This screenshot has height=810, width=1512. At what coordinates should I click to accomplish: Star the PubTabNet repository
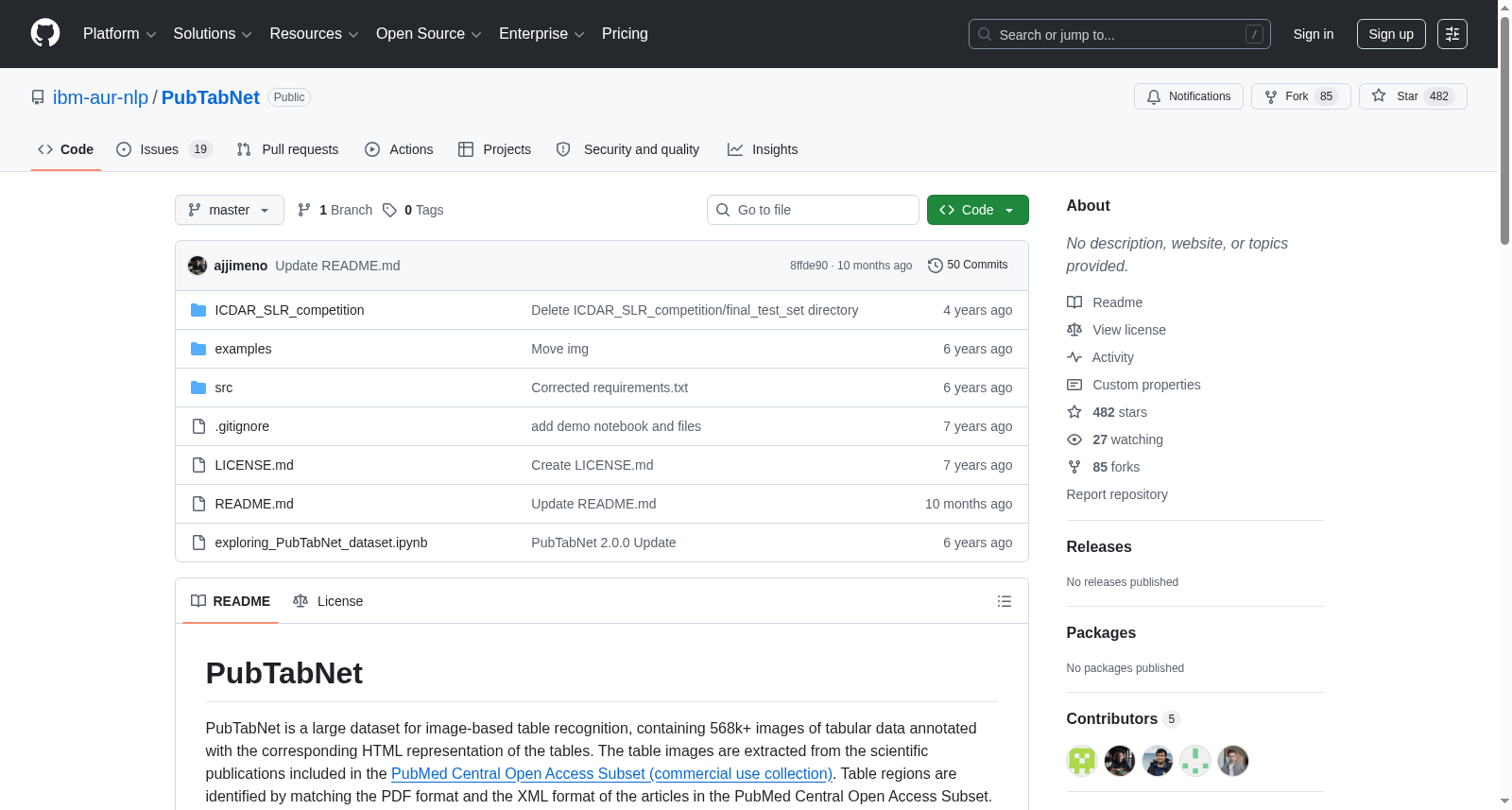1413,96
